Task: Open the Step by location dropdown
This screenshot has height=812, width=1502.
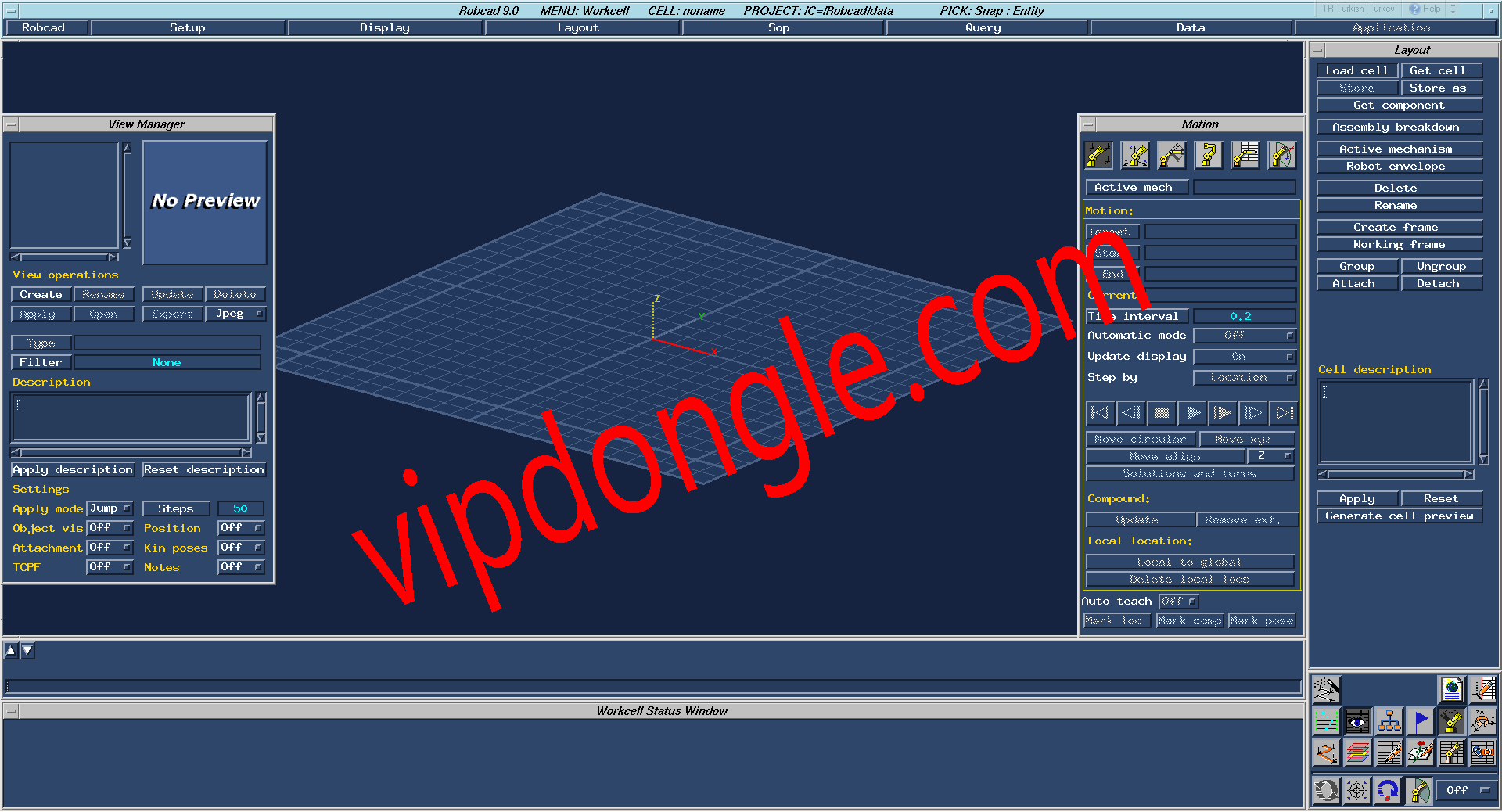Action: (1245, 377)
